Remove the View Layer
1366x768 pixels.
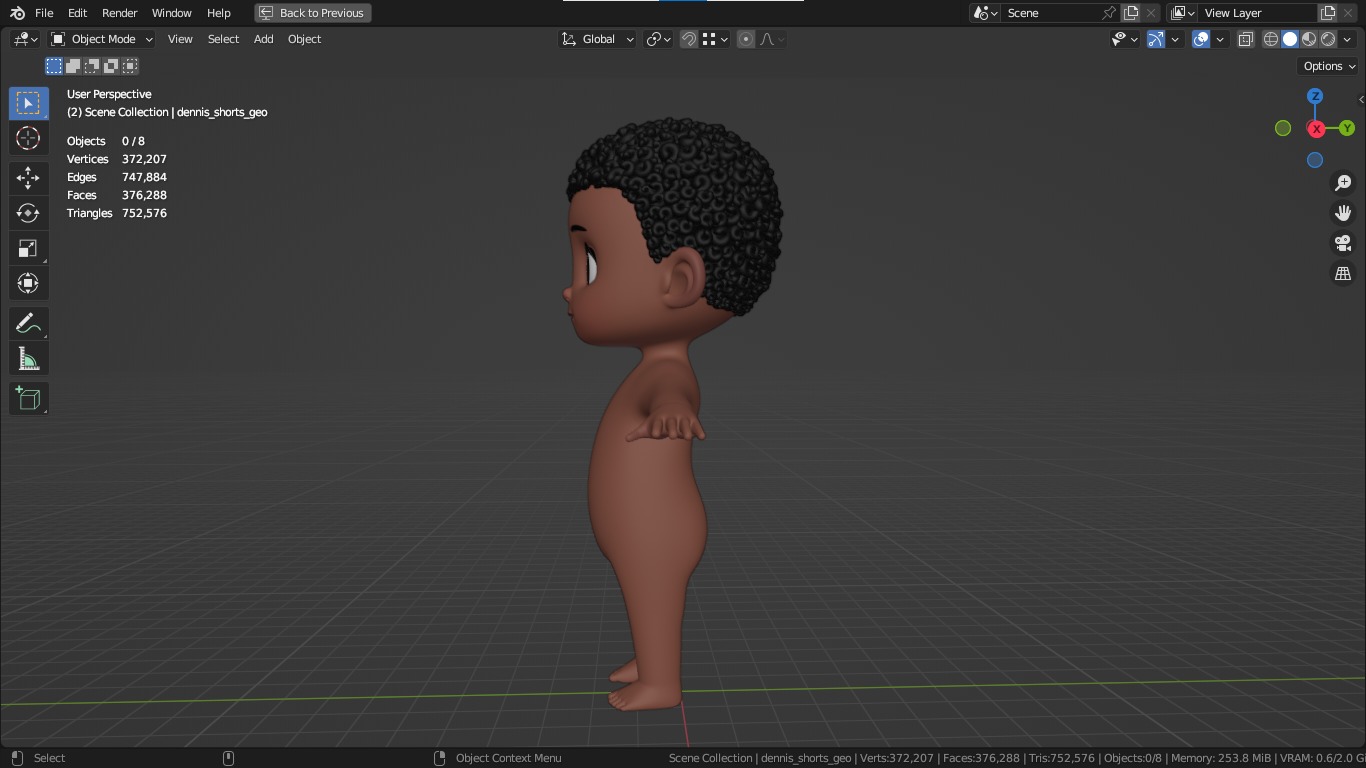pos(1348,13)
